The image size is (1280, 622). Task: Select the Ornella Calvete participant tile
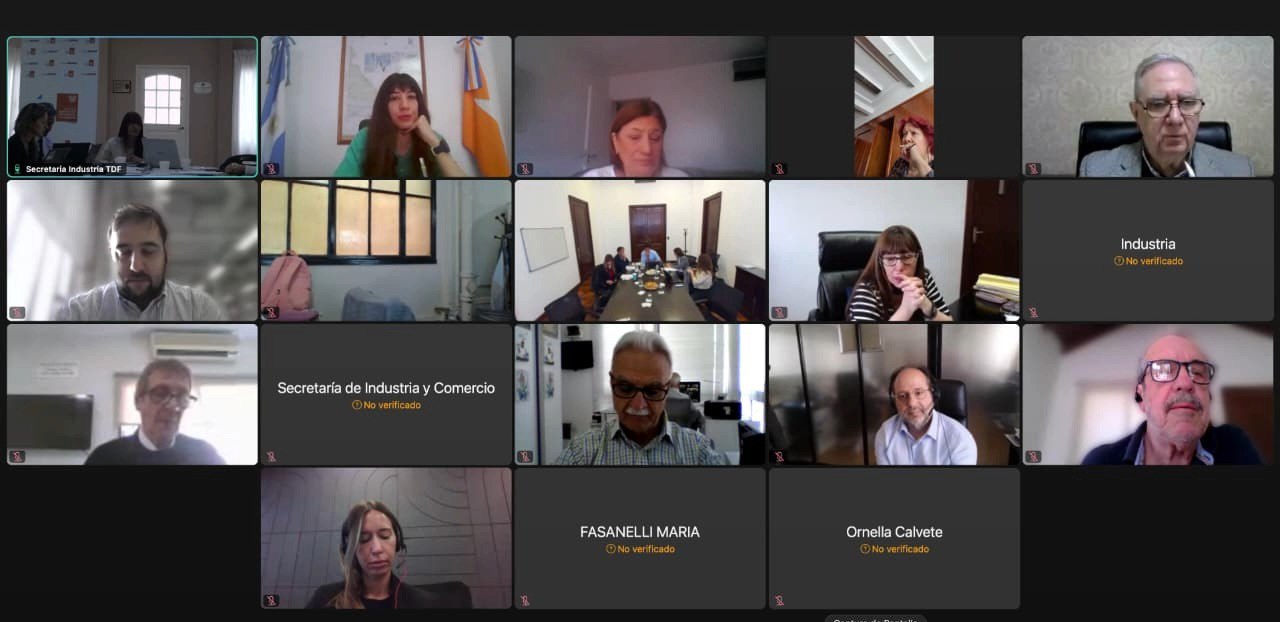pos(894,538)
